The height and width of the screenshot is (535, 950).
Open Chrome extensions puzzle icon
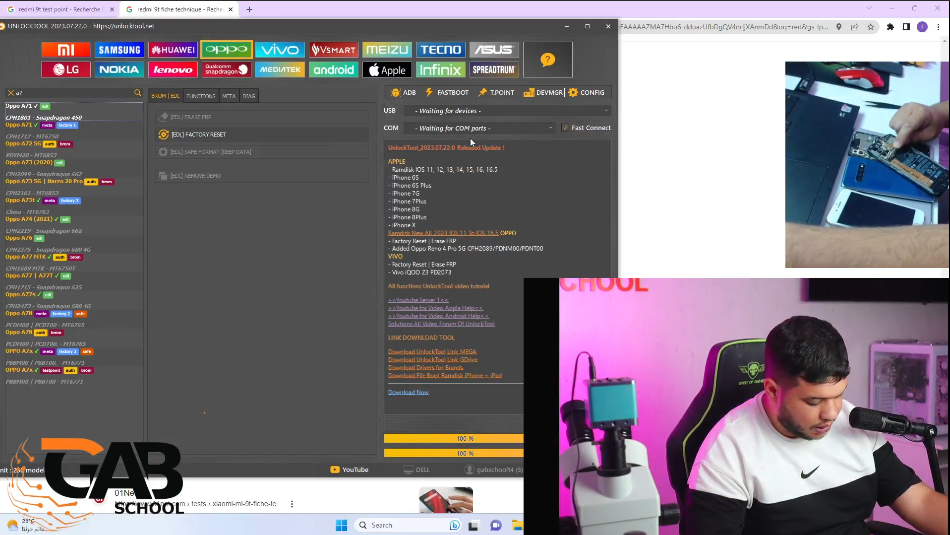tap(890, 27)
